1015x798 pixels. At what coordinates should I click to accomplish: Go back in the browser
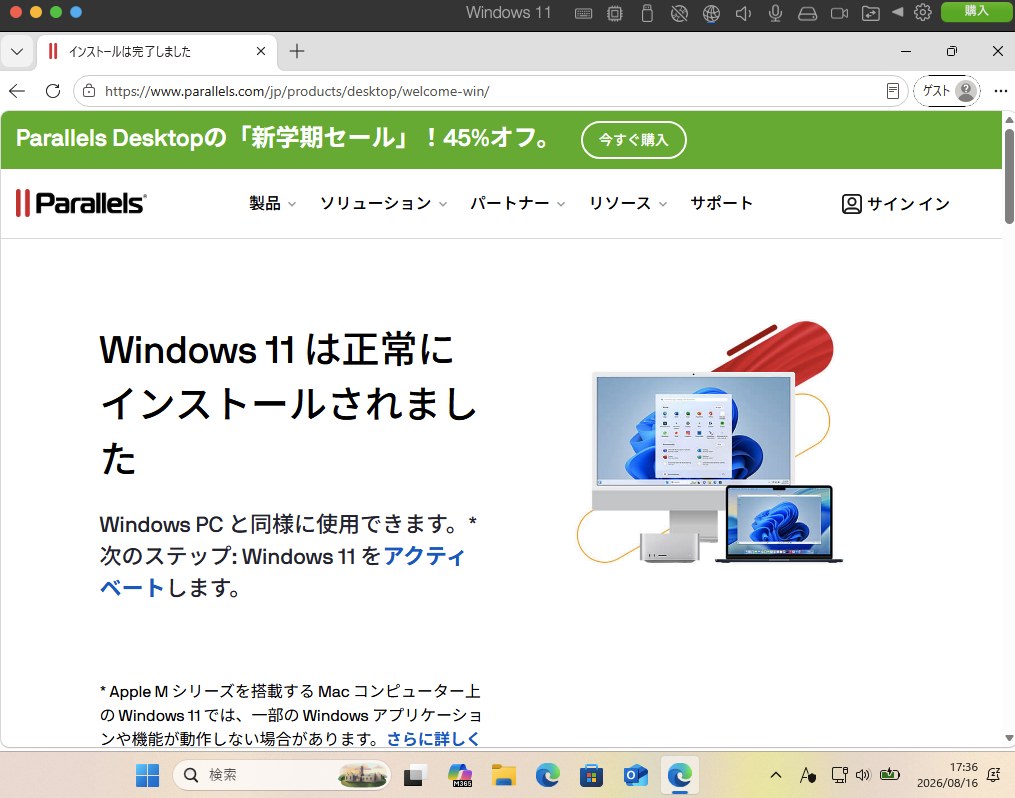coord(17,91)
